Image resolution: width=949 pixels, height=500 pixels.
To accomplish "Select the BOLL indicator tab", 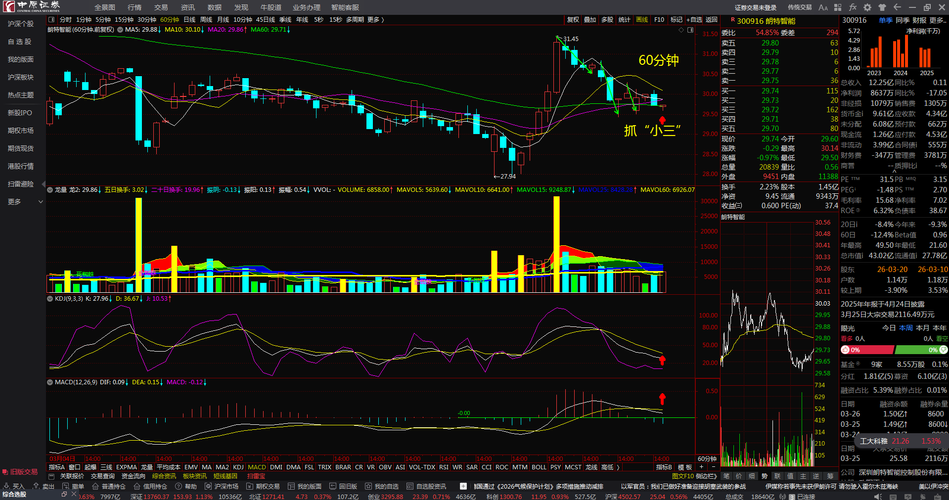I will tap(539, 467).
